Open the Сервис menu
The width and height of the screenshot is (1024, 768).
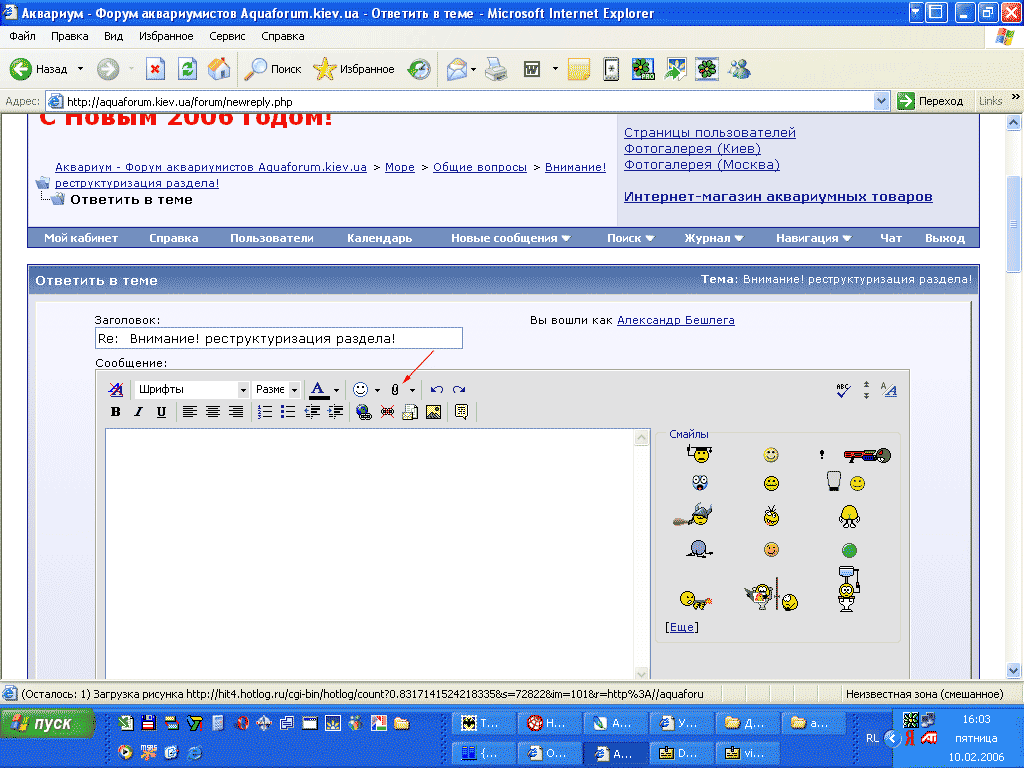click(227, 36)
